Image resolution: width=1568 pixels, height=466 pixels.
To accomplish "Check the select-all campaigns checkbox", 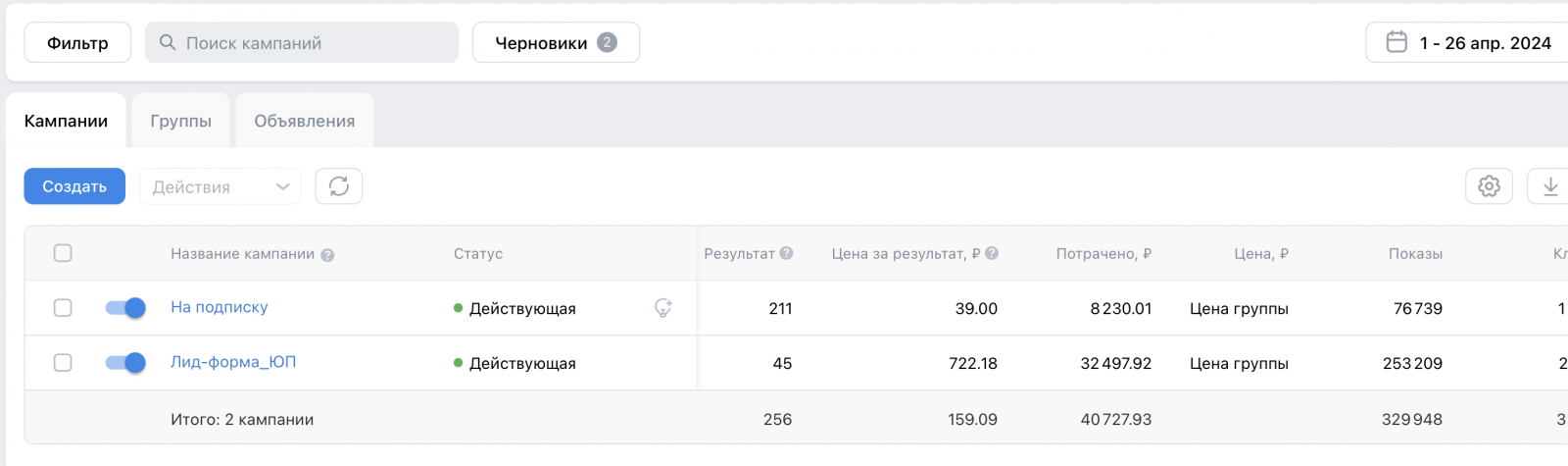I will [x=63, y=253].
